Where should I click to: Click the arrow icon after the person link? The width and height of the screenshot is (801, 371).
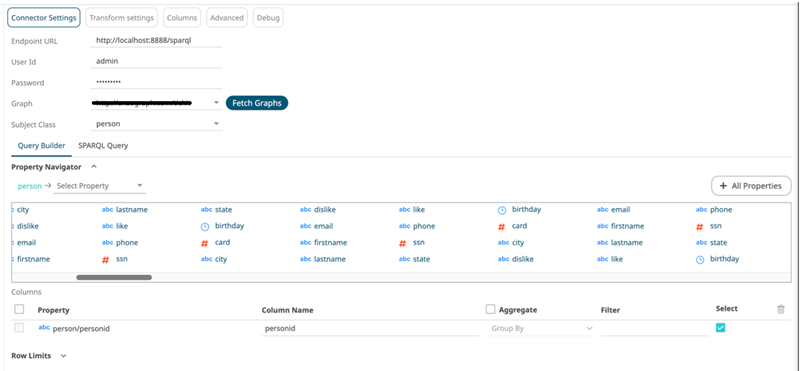pyautogui.click(x=48, y=186)
